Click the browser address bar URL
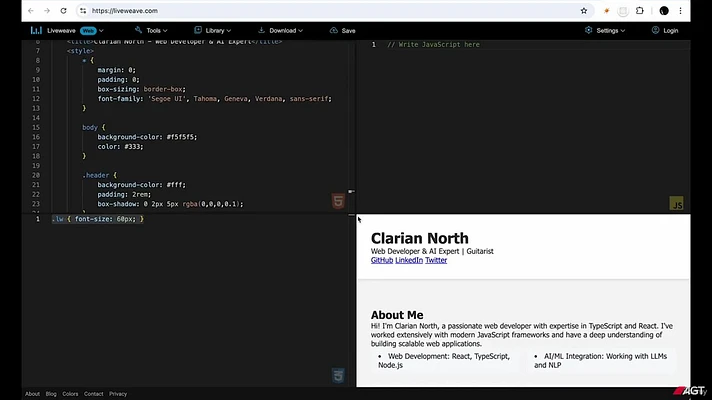 (x=125, y=11)
